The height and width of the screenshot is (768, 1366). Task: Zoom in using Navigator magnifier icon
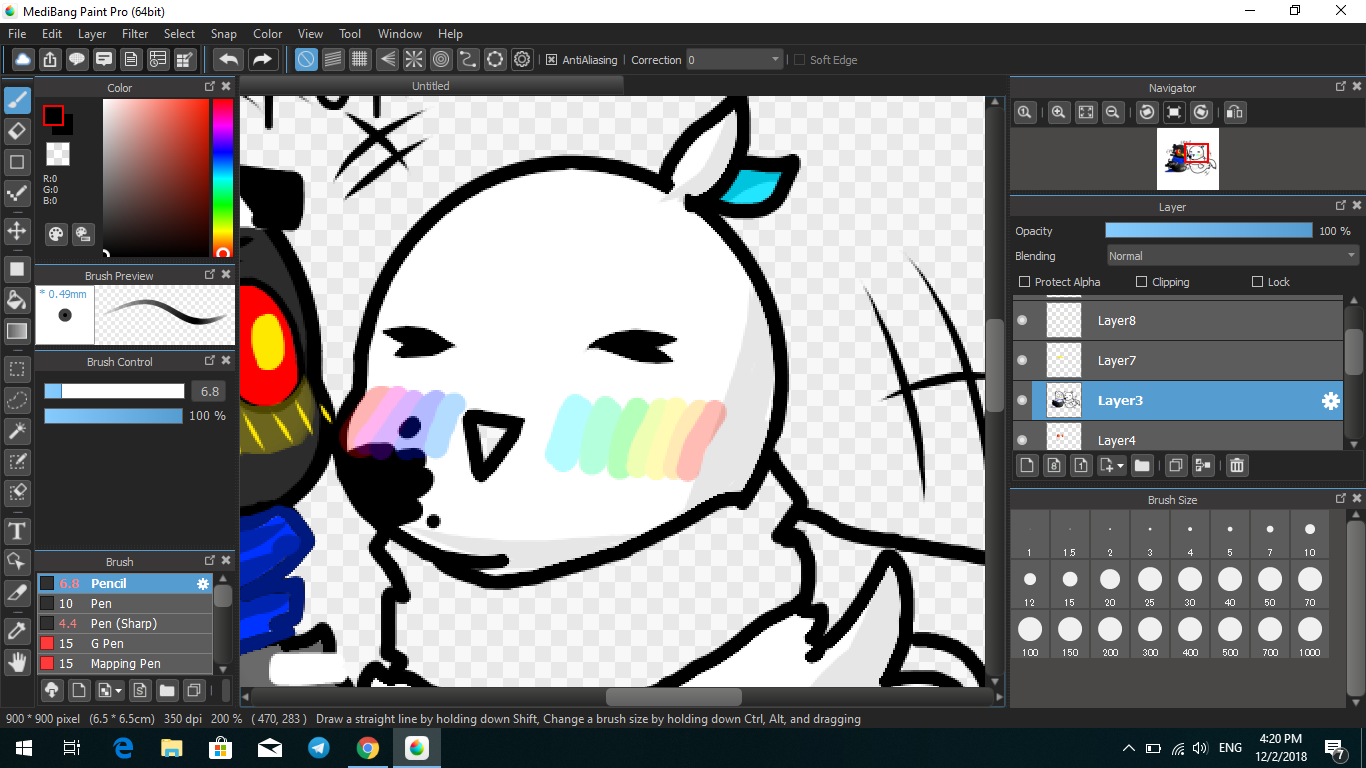[x=1058, y=113]
